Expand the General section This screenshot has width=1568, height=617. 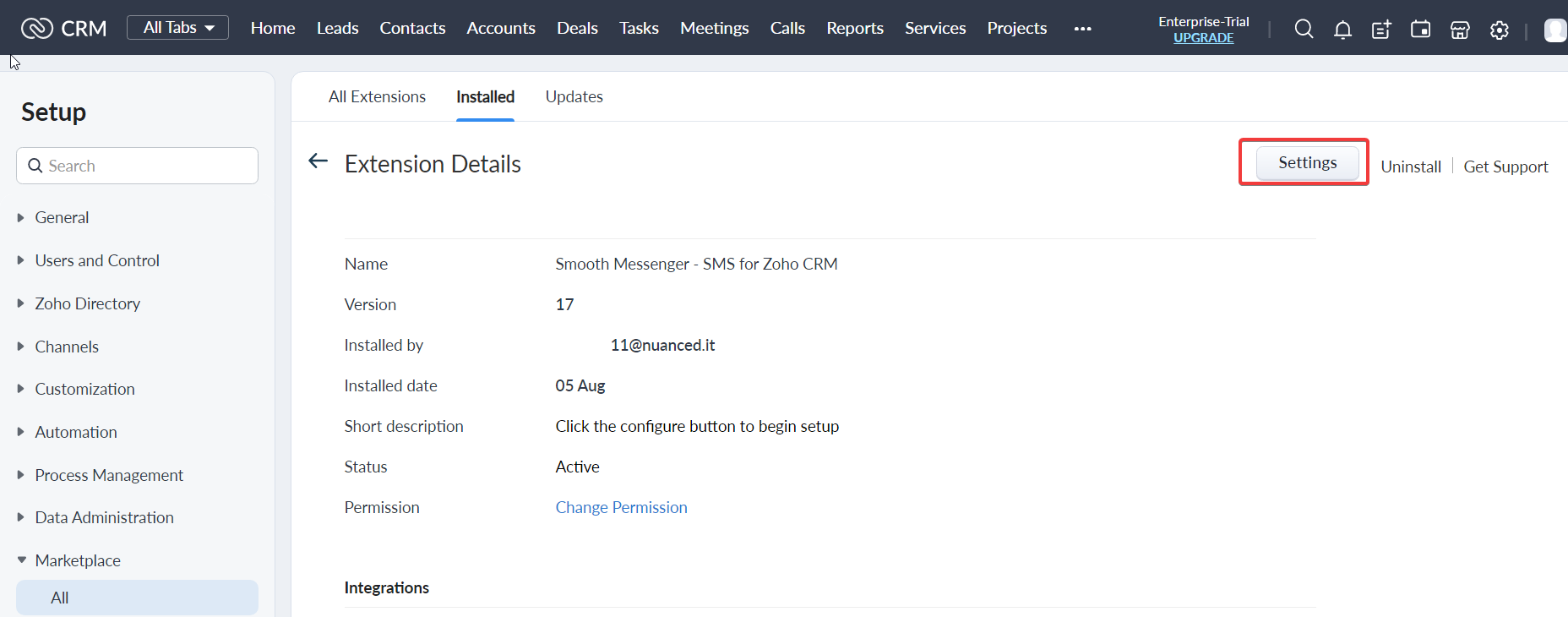(x=62, y=217)
